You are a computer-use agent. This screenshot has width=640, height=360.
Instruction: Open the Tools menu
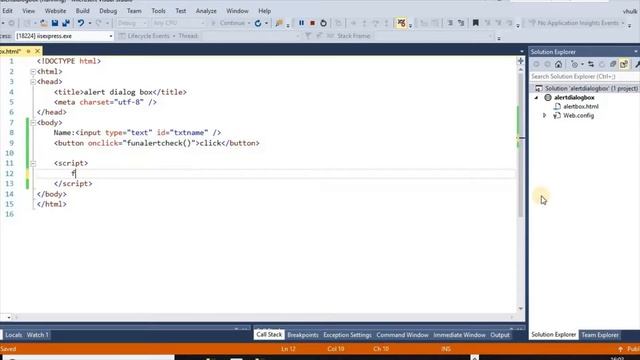(x=158, y=11)
